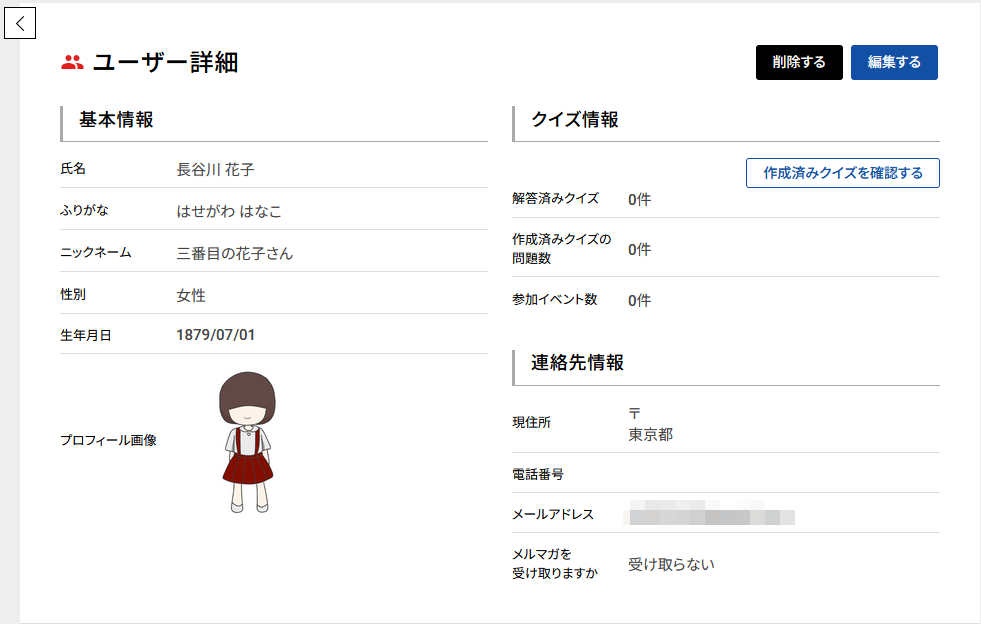
Task: Click the 受け取らない newsletter value
Action: [671, 564]
